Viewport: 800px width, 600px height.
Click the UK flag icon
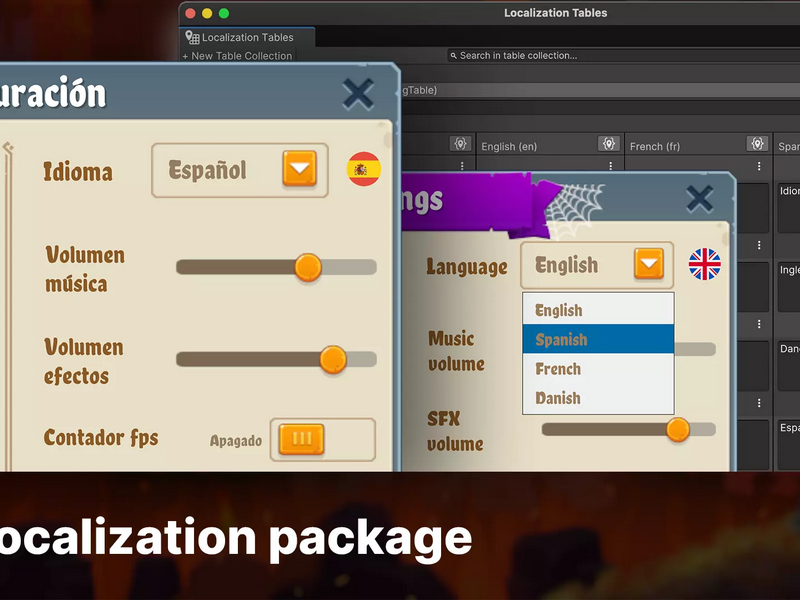tap(705, 264)
